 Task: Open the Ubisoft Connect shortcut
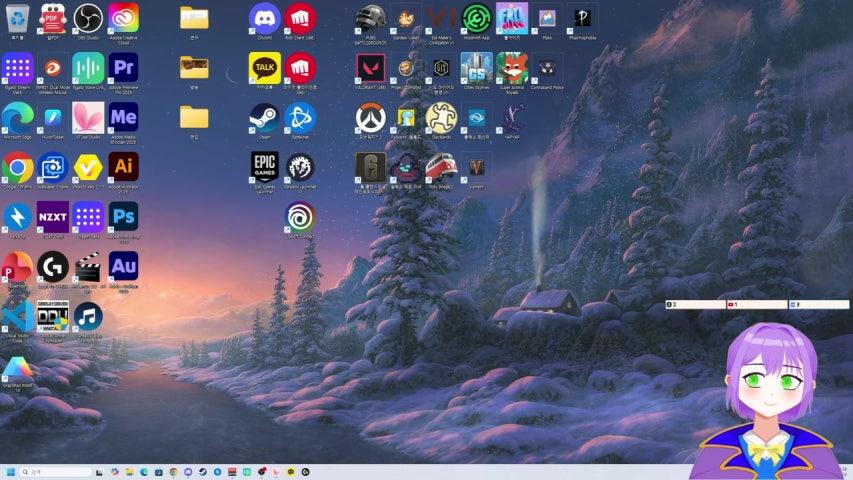point(299,216)
